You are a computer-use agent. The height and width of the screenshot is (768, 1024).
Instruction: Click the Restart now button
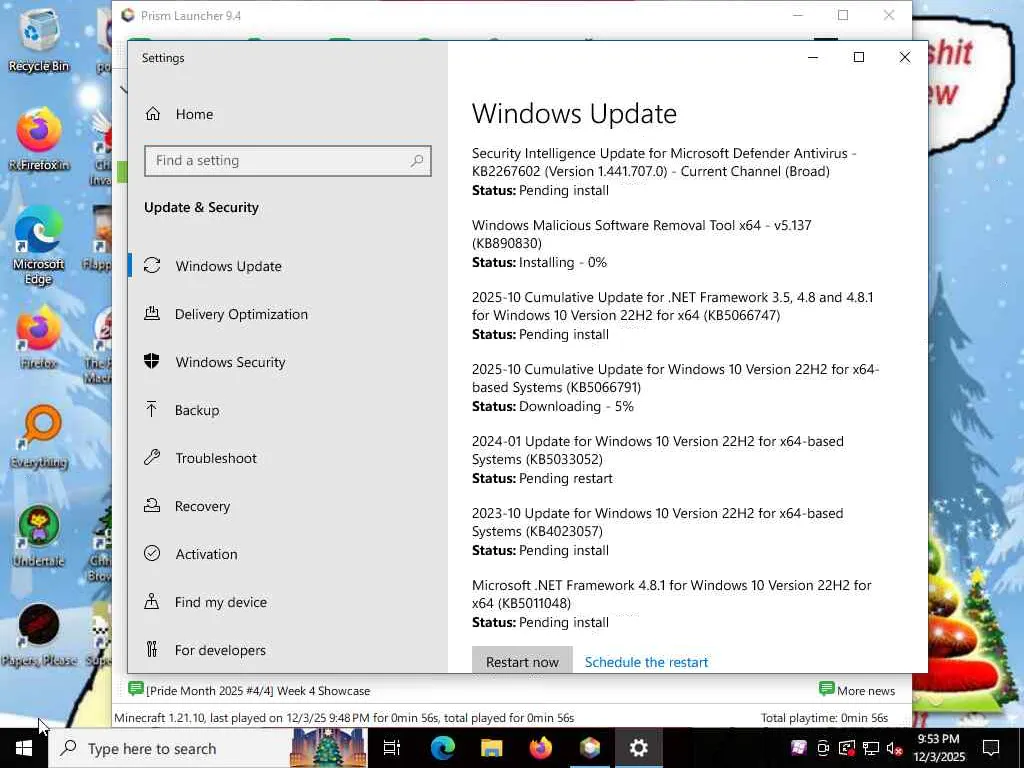(x=522, y=660)
